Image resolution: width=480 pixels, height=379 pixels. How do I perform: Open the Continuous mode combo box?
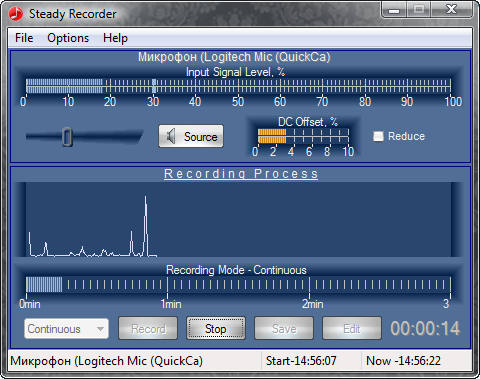(x=66, y=329)
